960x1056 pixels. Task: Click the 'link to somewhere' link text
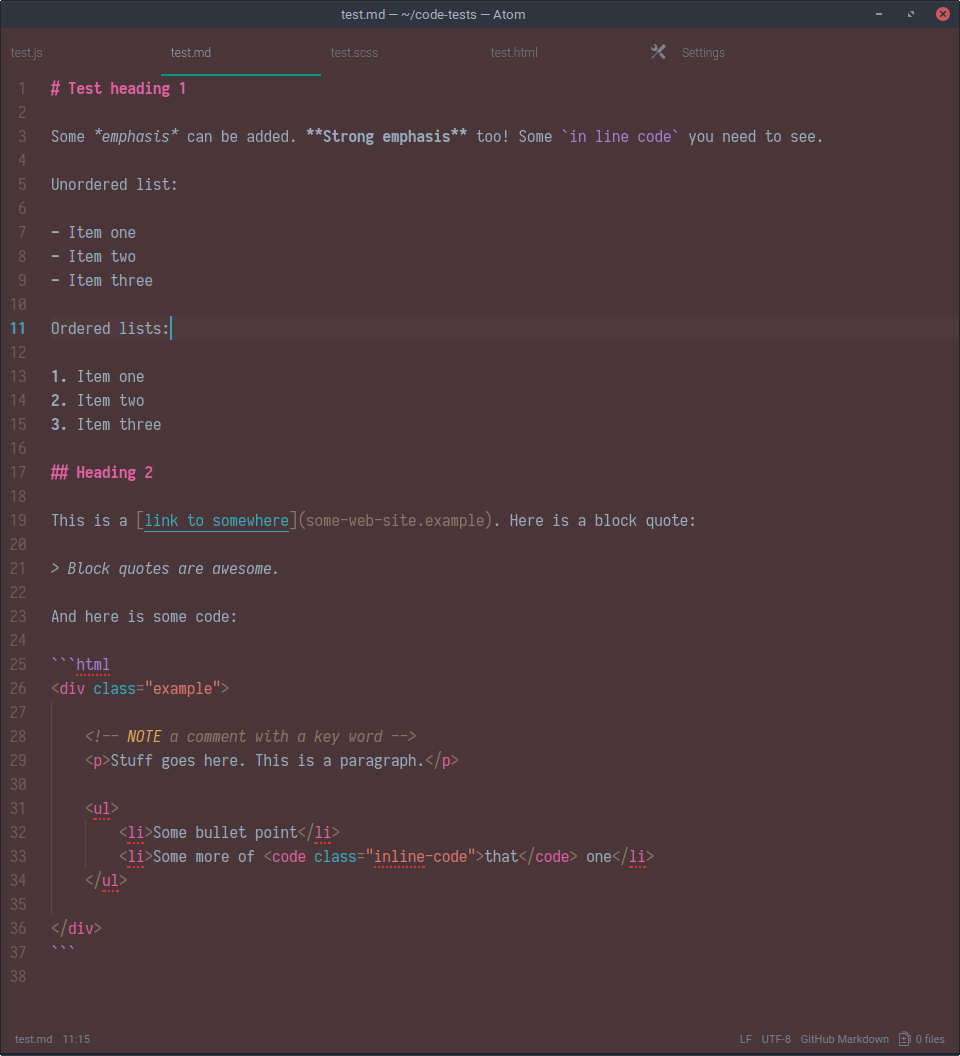[216, 521]
